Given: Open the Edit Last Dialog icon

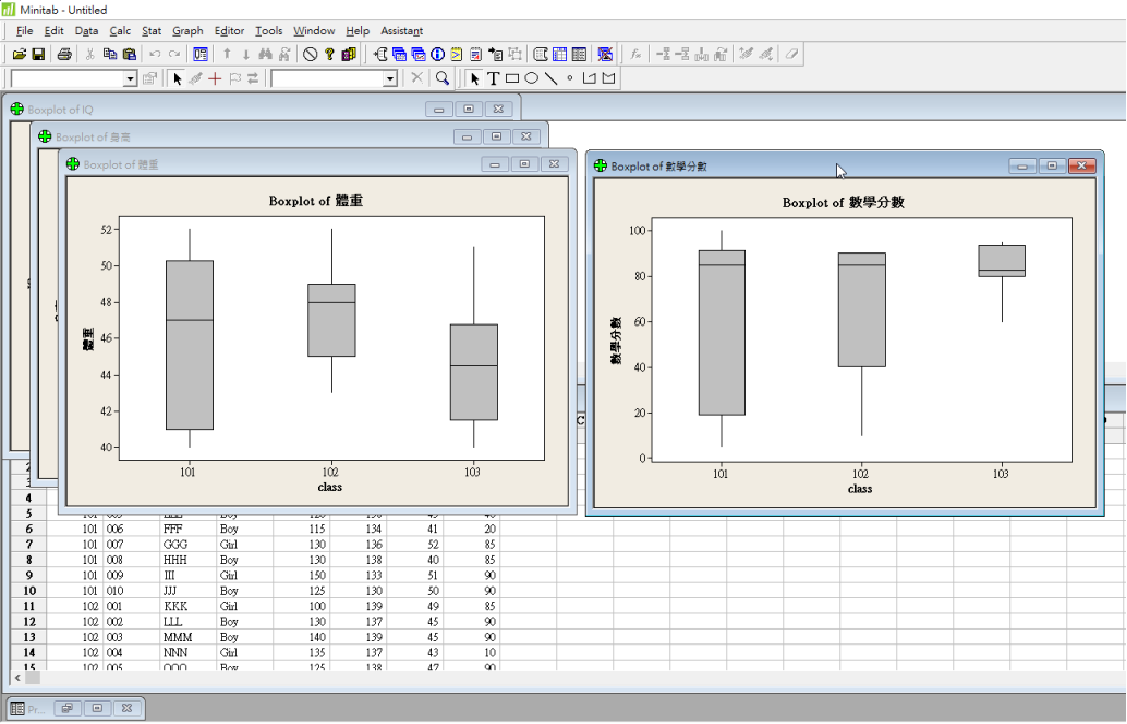Looking at the screenshot, I should [201, 54].
